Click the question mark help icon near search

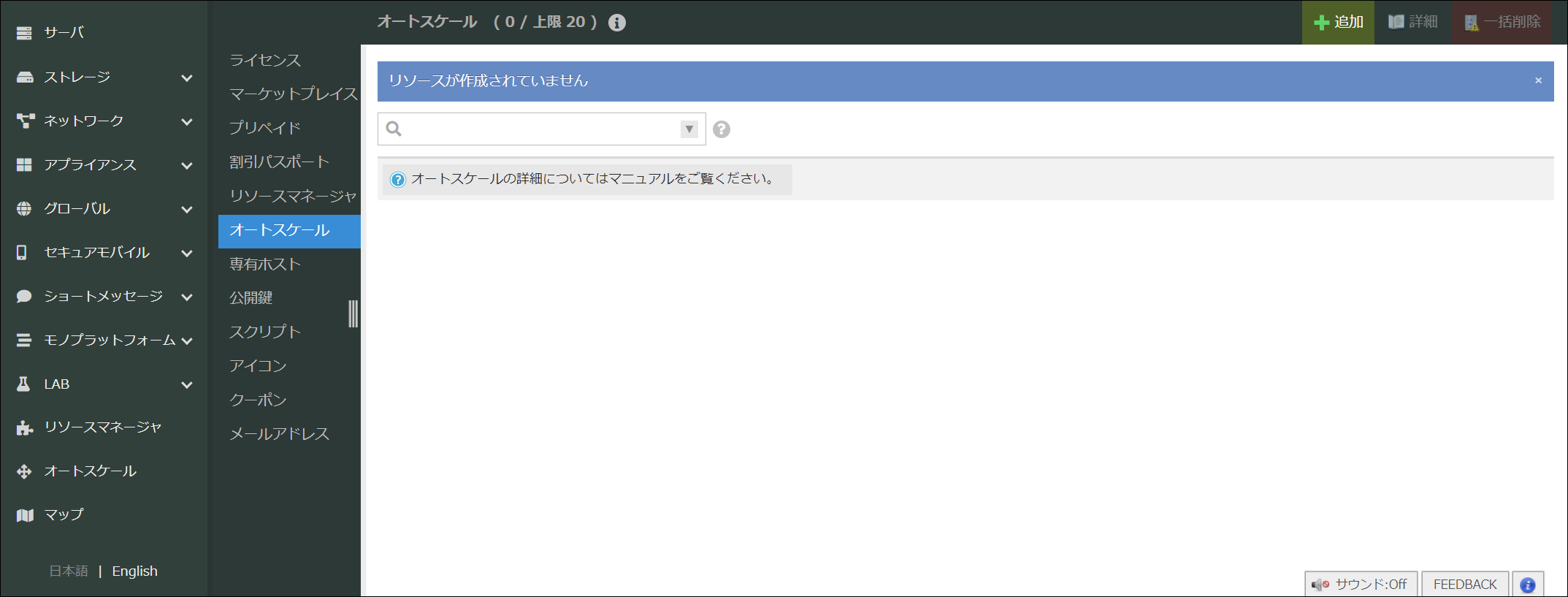point(721,129)
